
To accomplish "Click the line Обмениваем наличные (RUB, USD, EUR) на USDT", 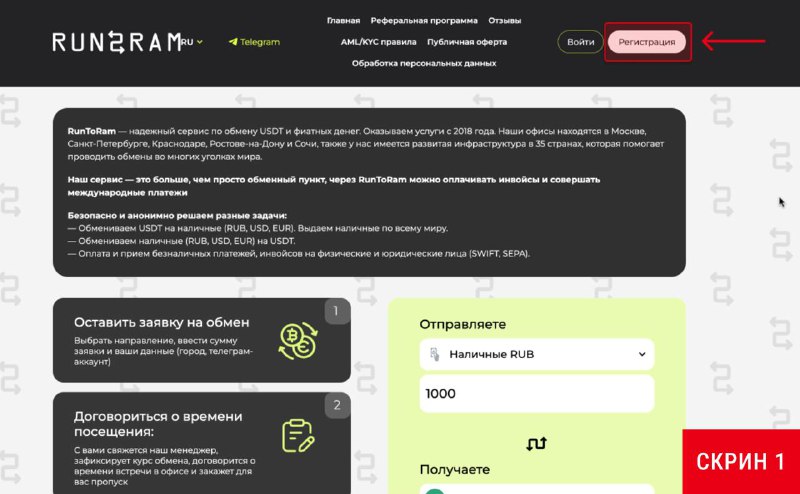I will click(181, 241).
